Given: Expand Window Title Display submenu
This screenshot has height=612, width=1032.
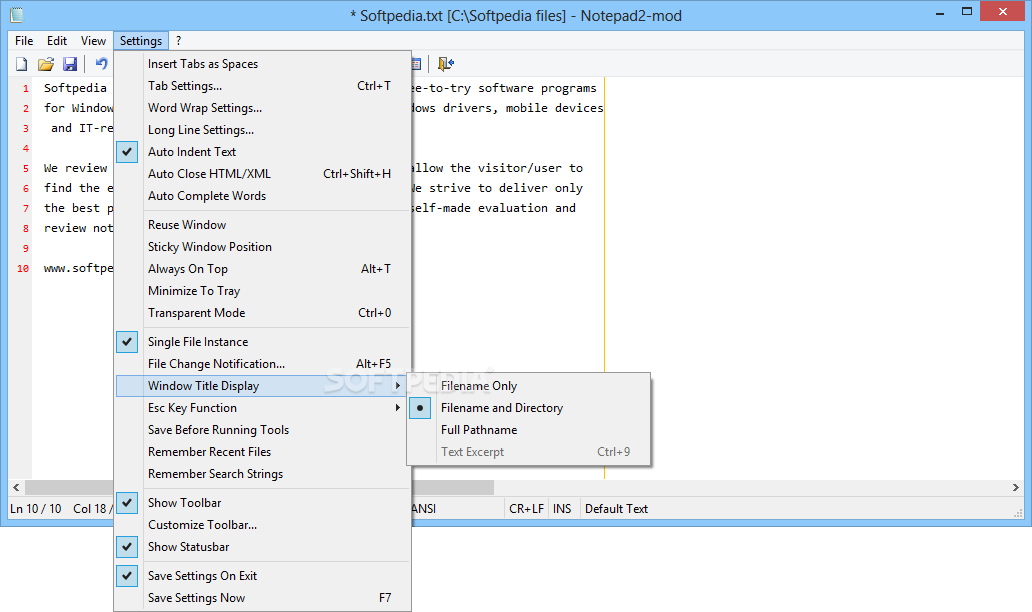Looking at the screenshot, I should pos(262,386).
